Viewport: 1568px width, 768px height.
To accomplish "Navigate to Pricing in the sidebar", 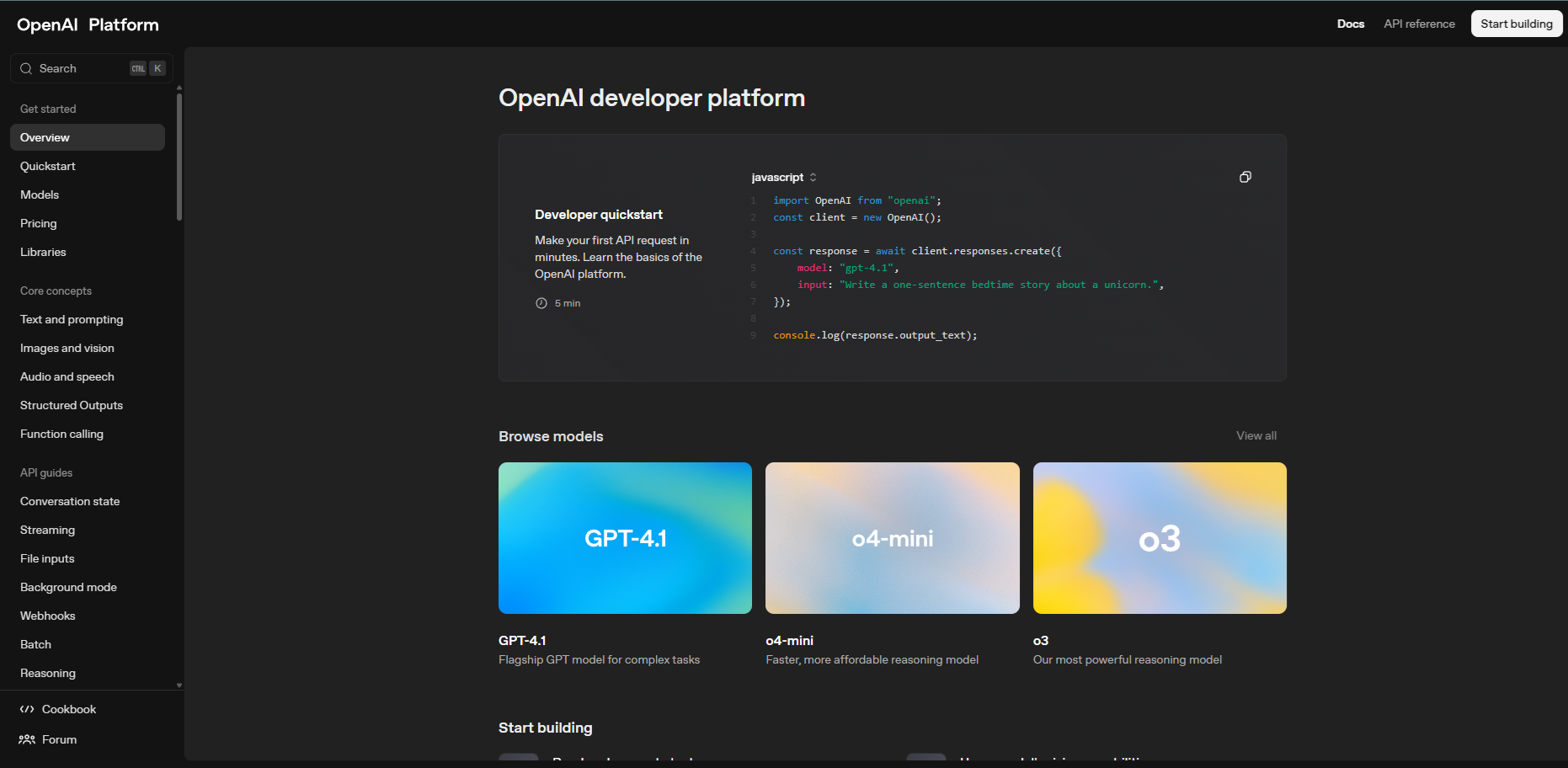I will 38,223.
